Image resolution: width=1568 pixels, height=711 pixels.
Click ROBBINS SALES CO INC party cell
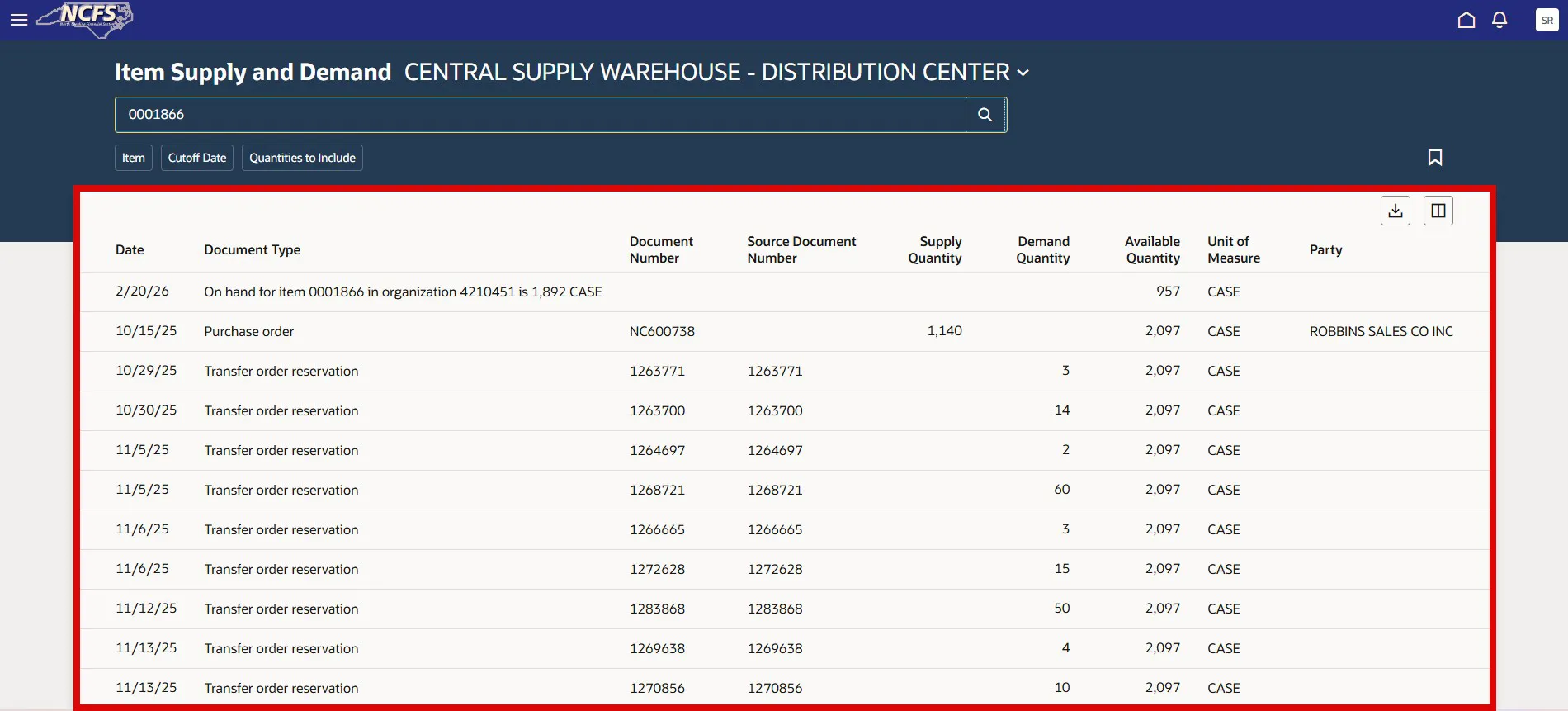1381,331
